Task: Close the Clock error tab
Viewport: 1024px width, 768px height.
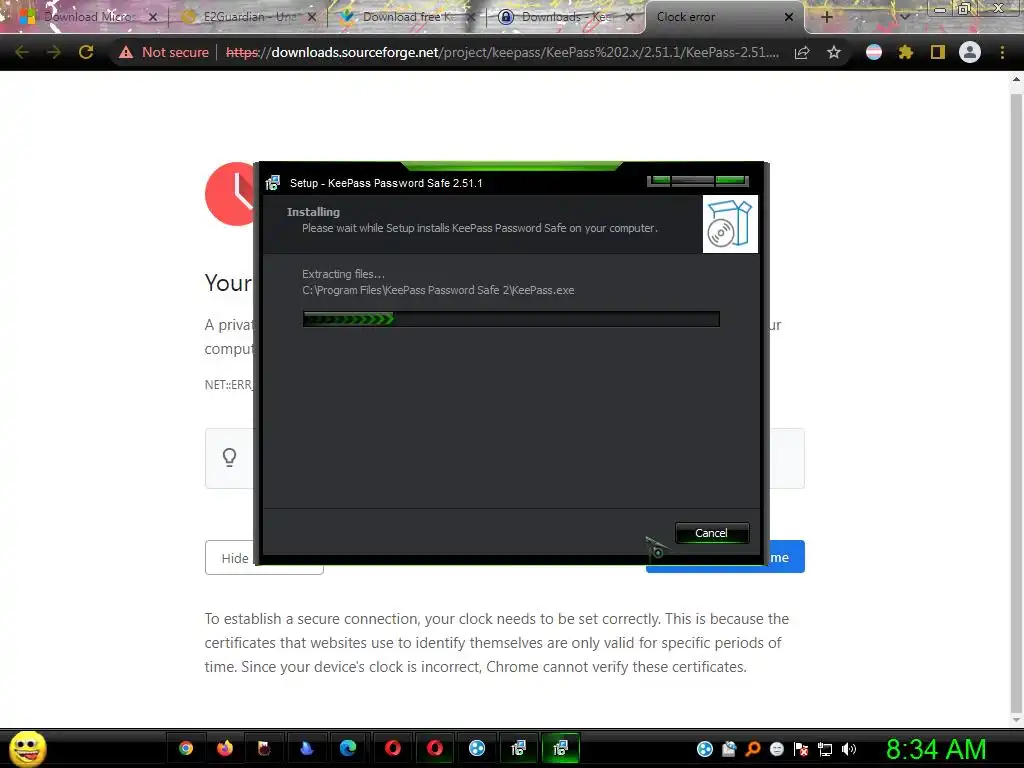Action: (x=789, y=17)
